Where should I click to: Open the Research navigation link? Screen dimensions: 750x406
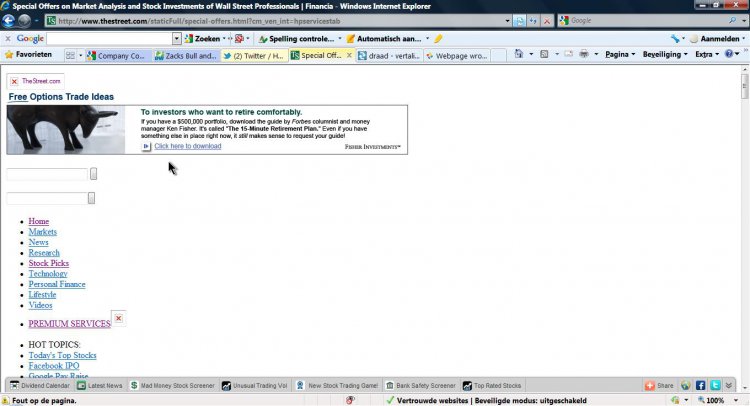44,253
